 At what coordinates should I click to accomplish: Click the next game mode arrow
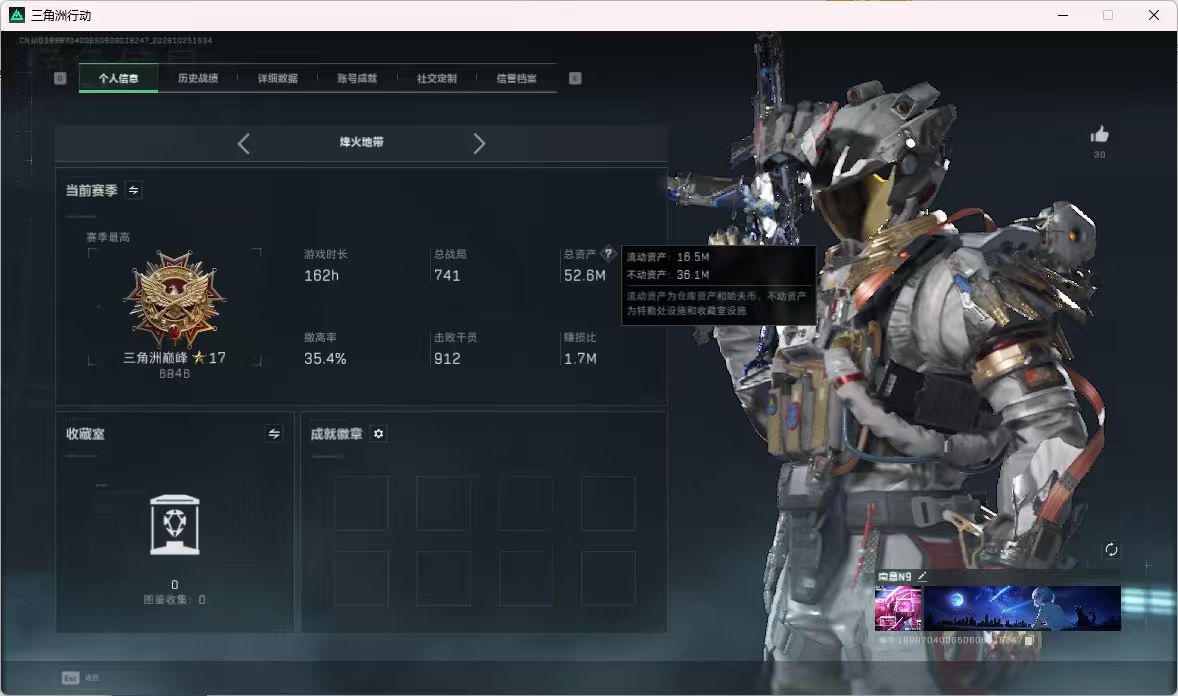tap(479, 143)
